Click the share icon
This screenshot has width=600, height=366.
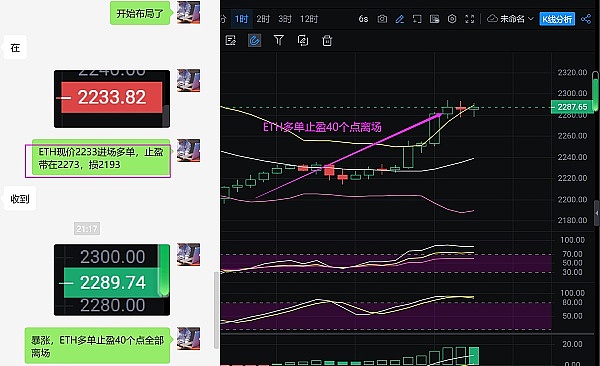pos(586,19)
